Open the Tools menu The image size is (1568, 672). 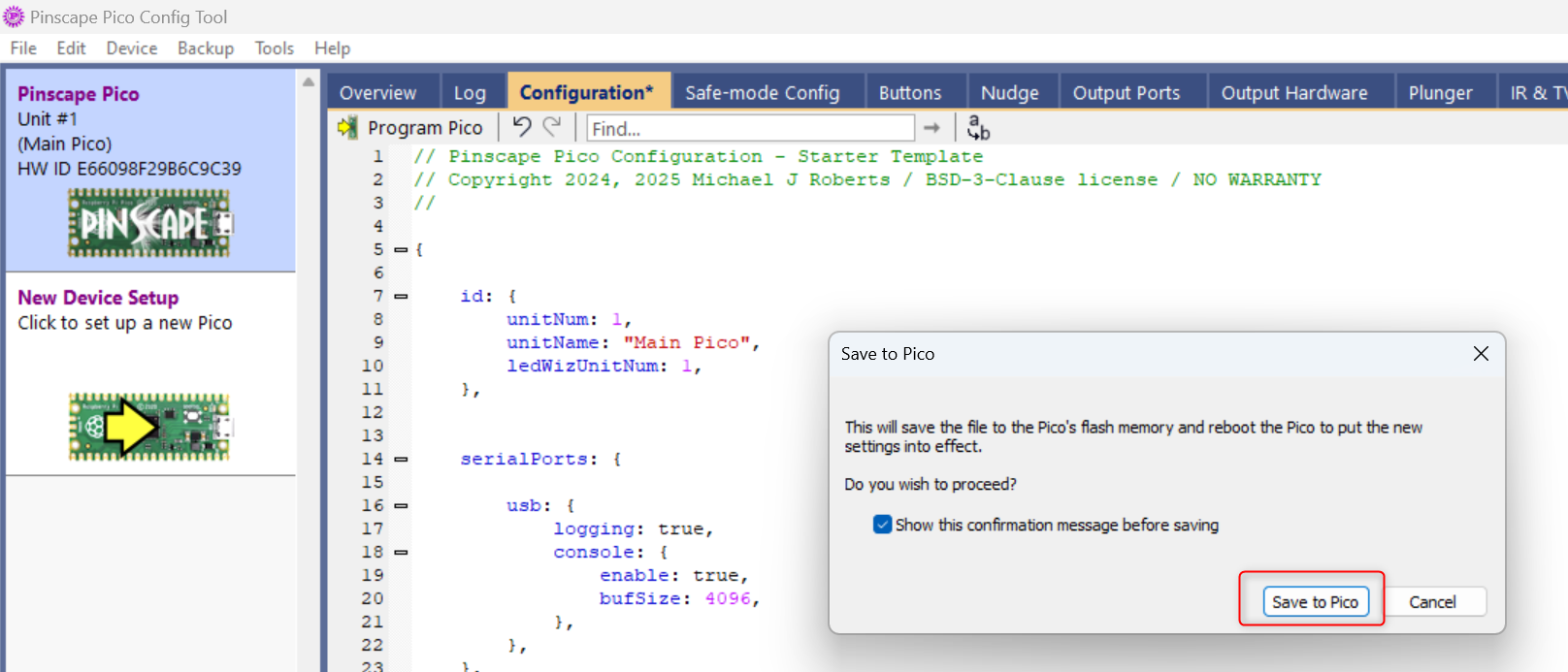[x=275, y=48]
